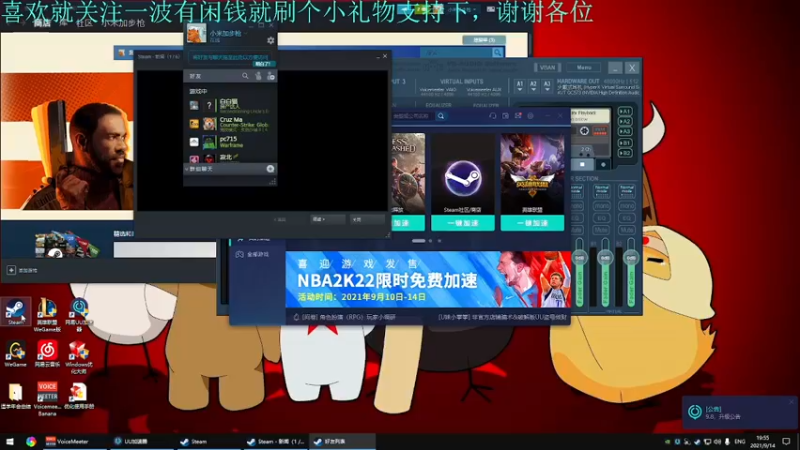The height and width of the screenshot is (450, 800).
Task: Open the Normal mode selector on last bus
Action: [x=627, y=191]
